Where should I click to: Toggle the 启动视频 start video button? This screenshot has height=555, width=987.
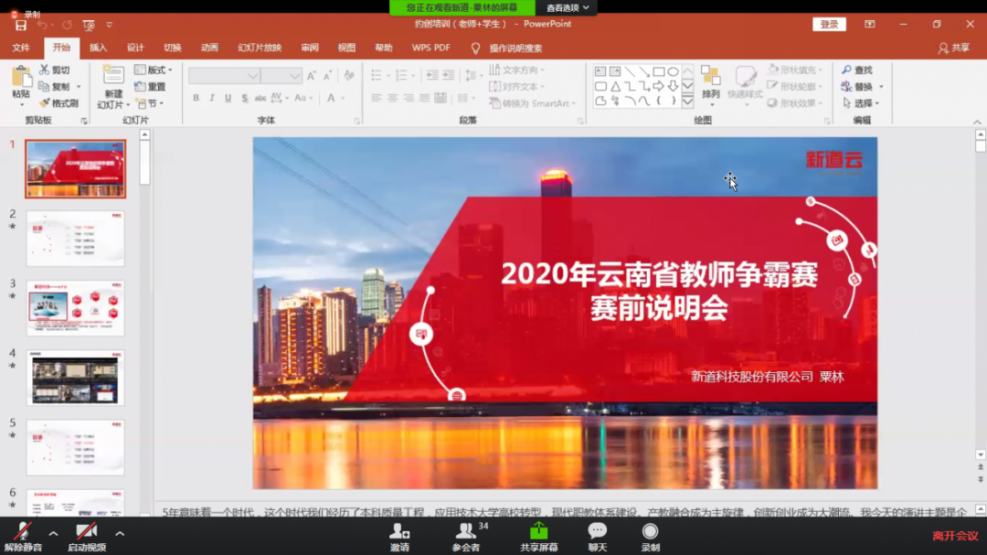(86, 532)
